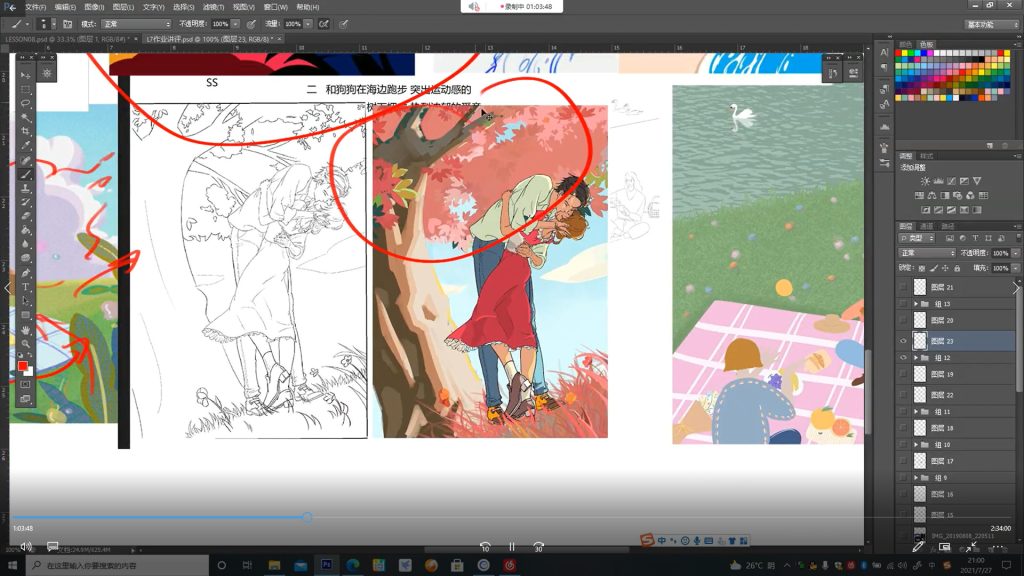Open Photoshop from the Windows taskbar
The height and width of the screenshot is (576, 1024).
coord(326,565)
